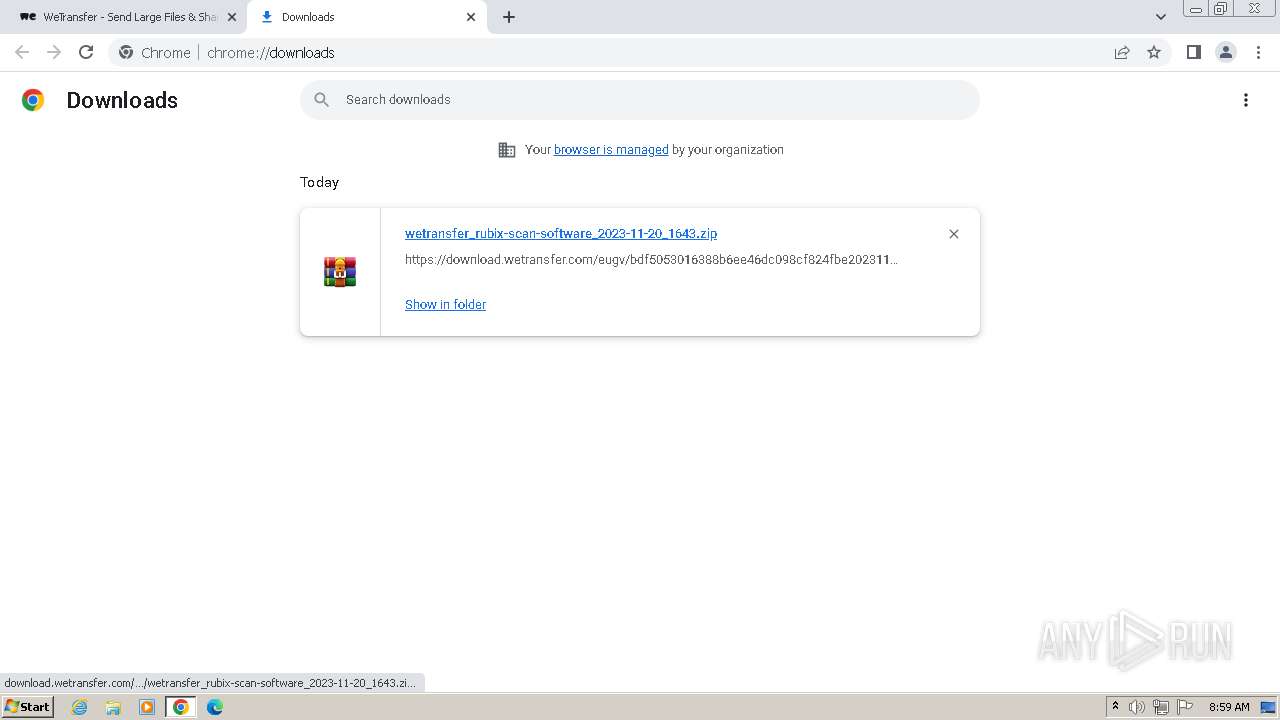1280x720 pixels.
Task: Show hidden system tray icons
Action: (x=1115, y=706)
